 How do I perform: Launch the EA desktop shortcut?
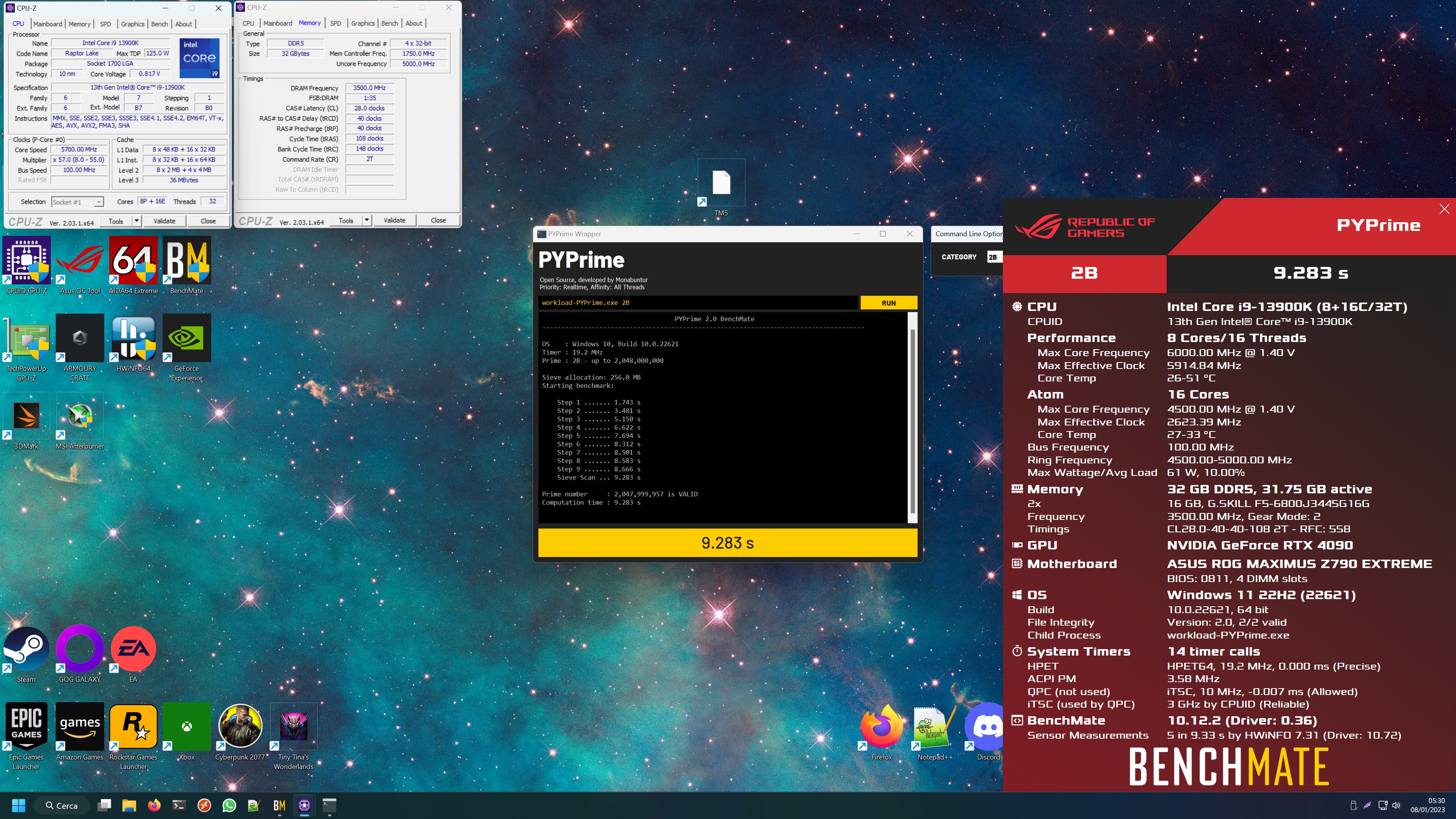click(133, 654)
